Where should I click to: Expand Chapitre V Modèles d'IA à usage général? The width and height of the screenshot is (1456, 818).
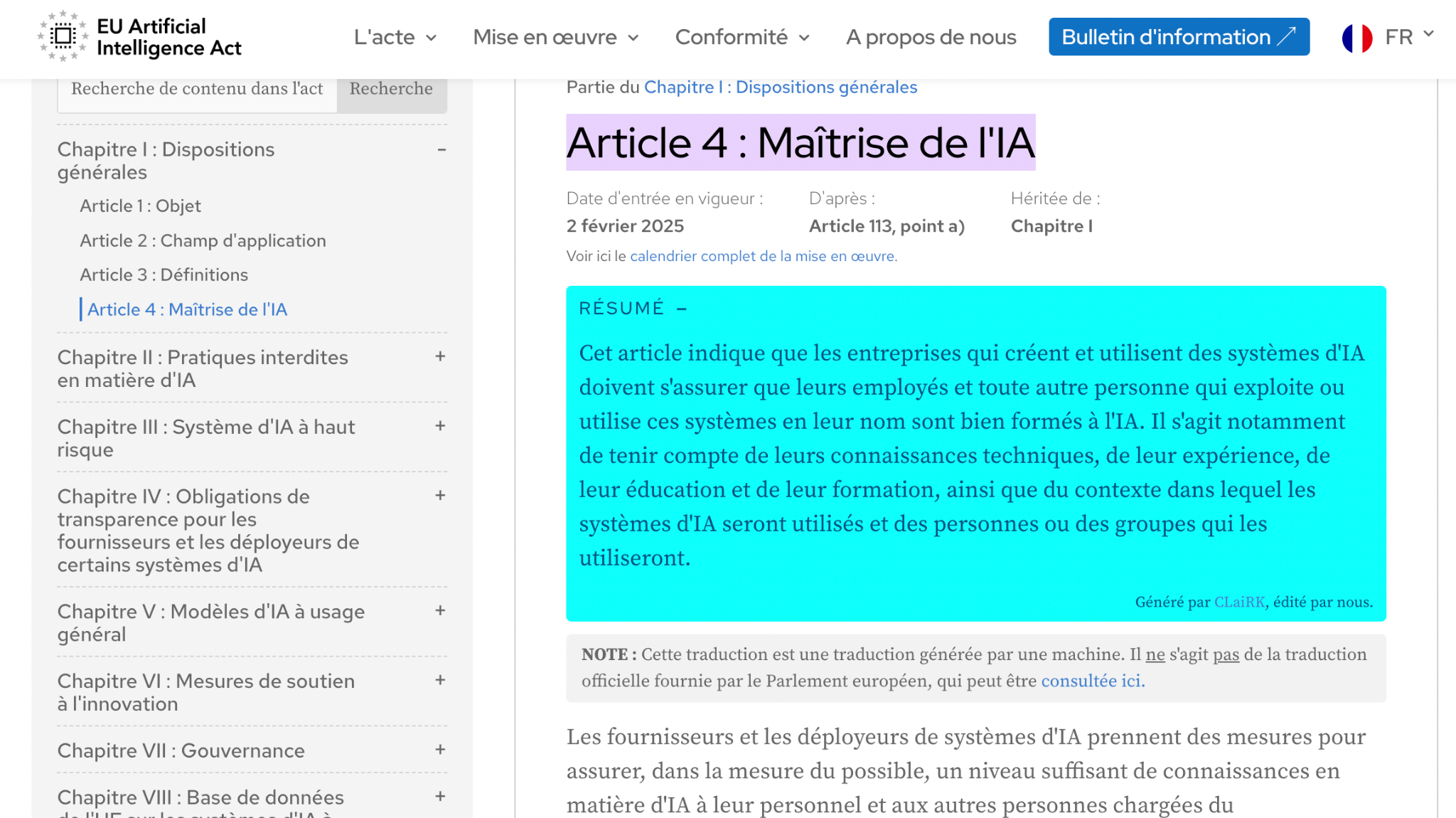coord(440,611)
